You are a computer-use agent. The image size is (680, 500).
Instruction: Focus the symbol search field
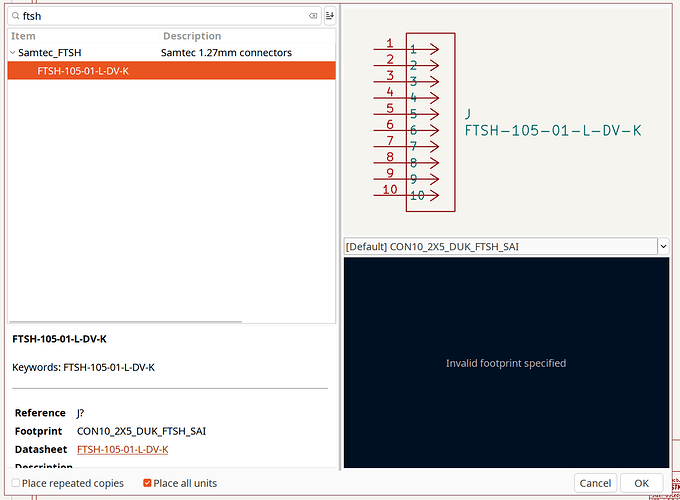coord(164,16)
